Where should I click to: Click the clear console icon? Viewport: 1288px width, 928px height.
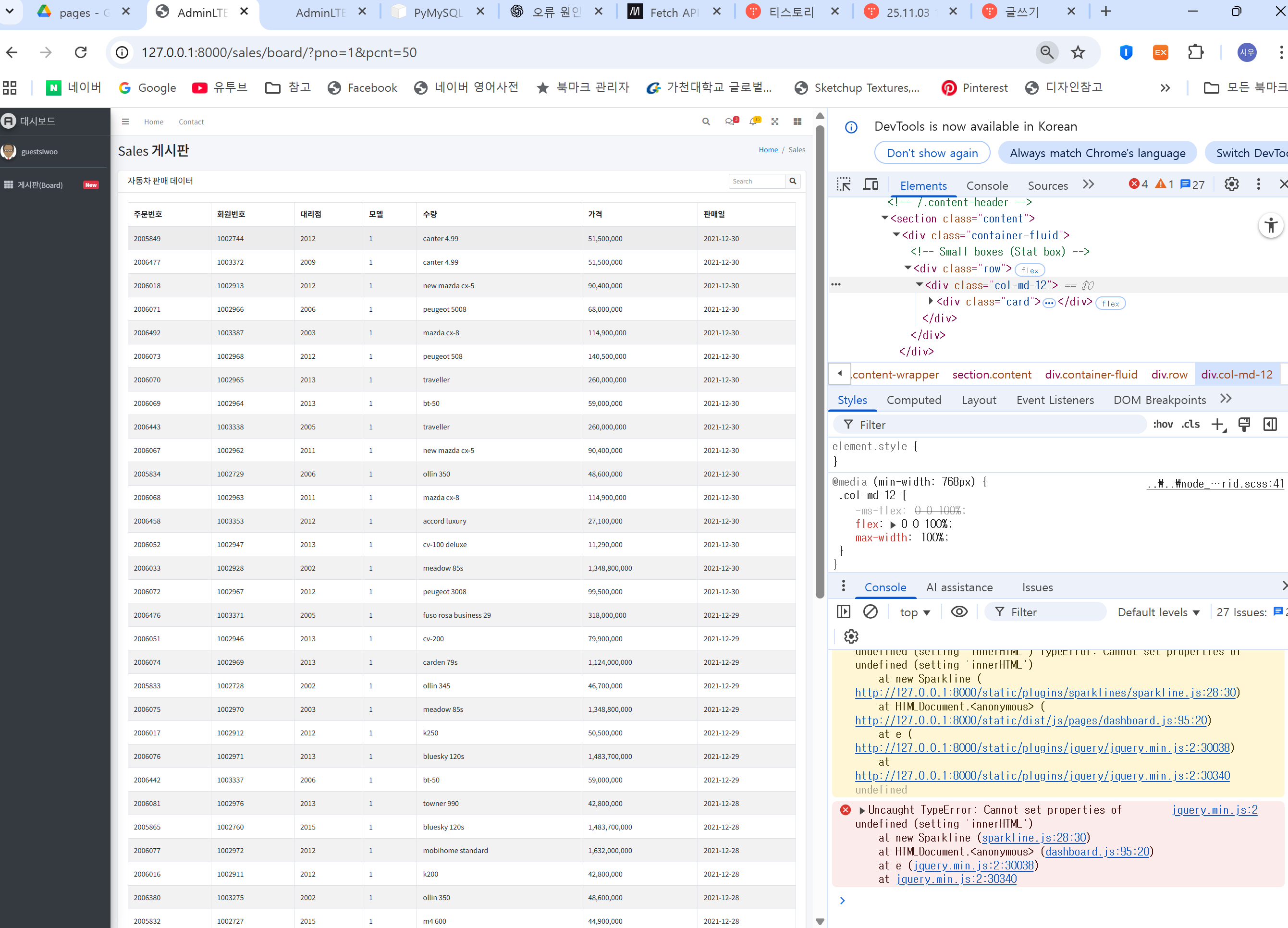pyautogui.click(x=870, y=611)
